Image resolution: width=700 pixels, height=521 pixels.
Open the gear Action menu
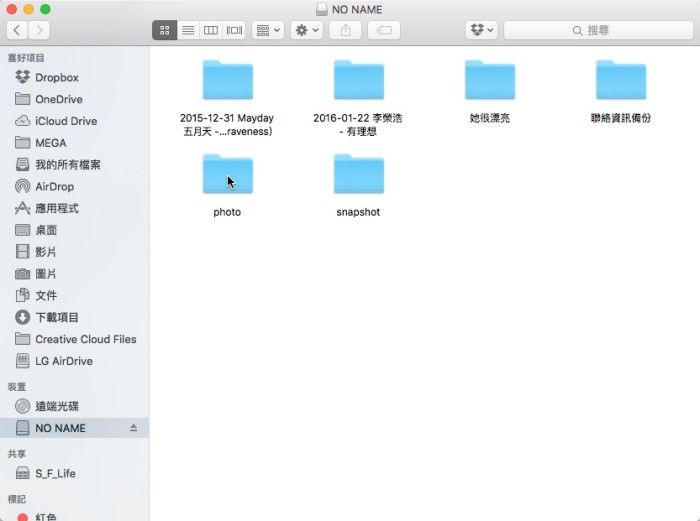307,30
